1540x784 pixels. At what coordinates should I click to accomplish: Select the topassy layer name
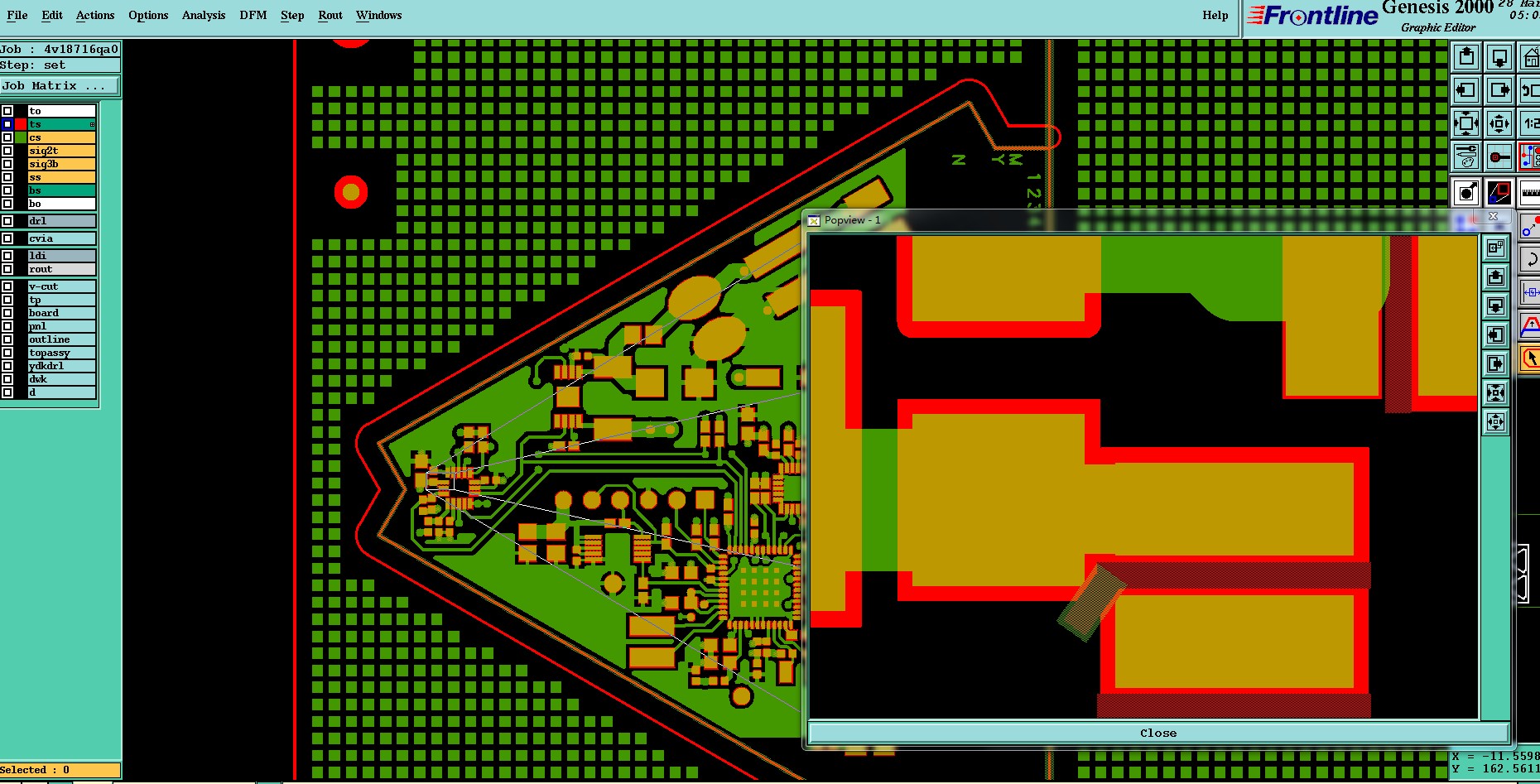click(62, 353)
